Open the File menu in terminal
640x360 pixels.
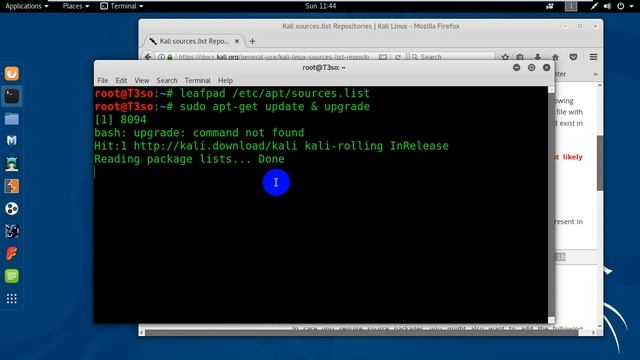[103, 80]
